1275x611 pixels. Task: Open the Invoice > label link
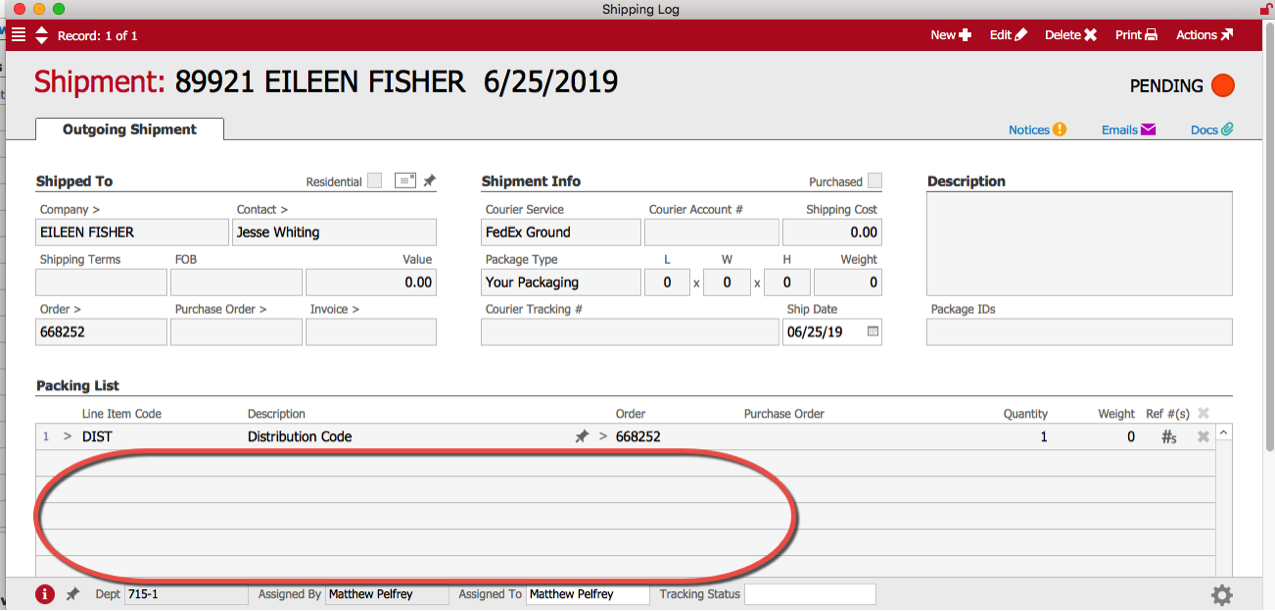[x=334, y=310]
